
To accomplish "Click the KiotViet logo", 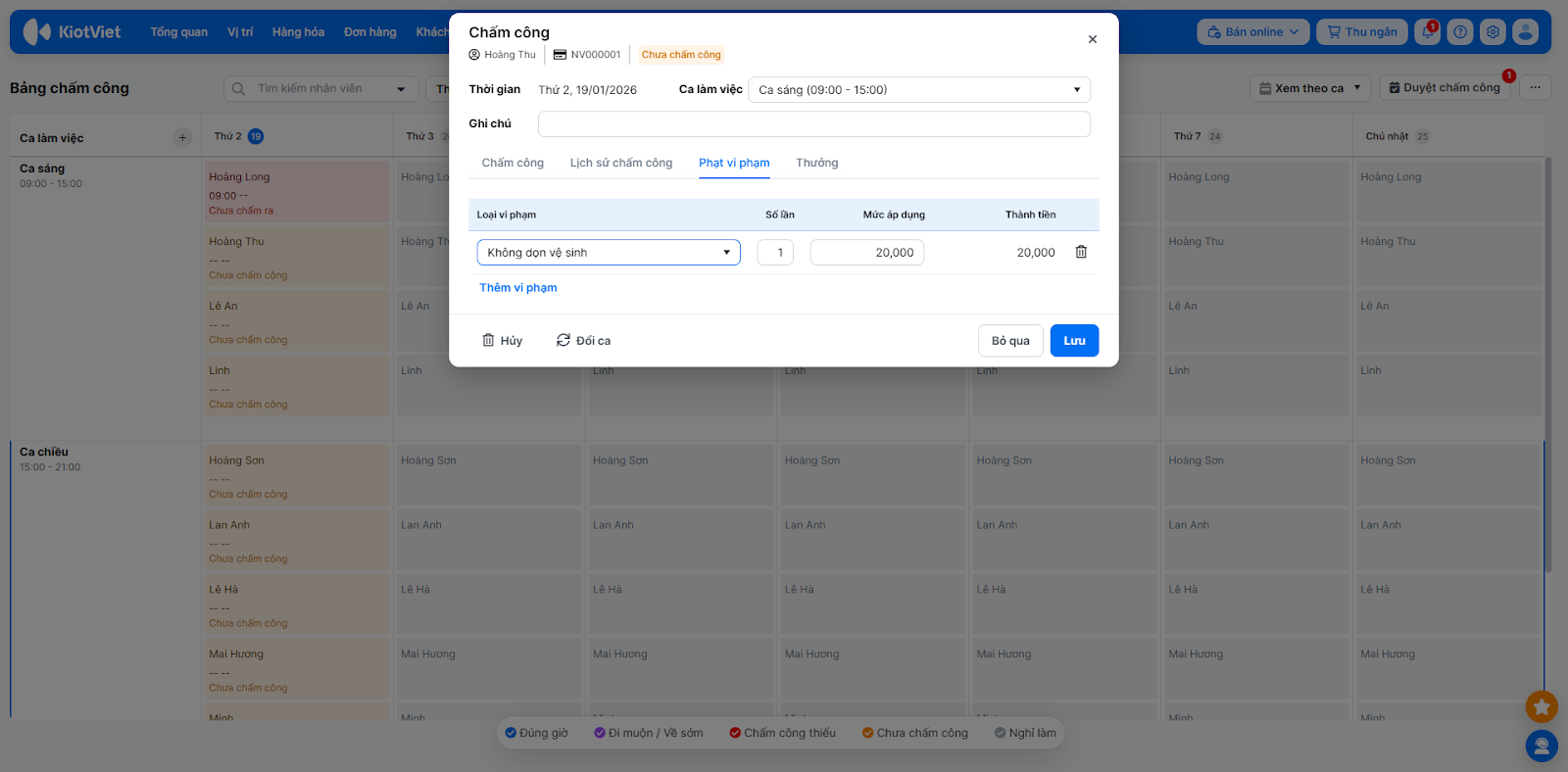I will tap(72, 32).
